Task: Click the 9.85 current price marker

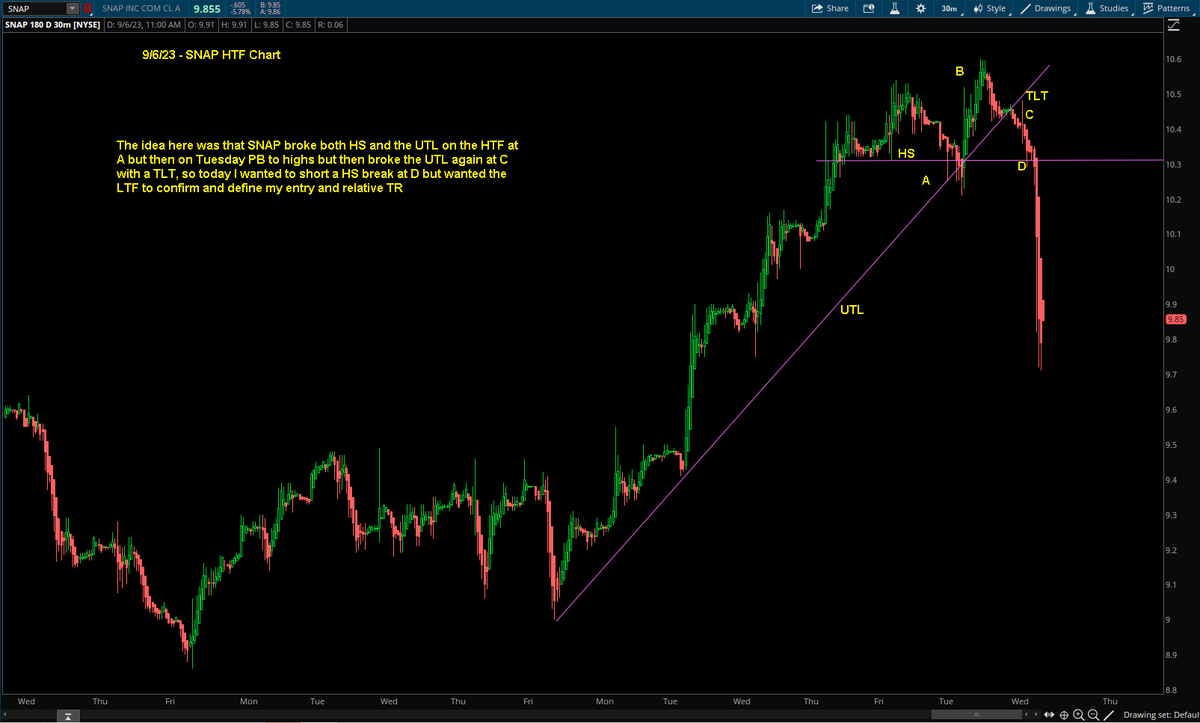Action: pos(1175,320)
